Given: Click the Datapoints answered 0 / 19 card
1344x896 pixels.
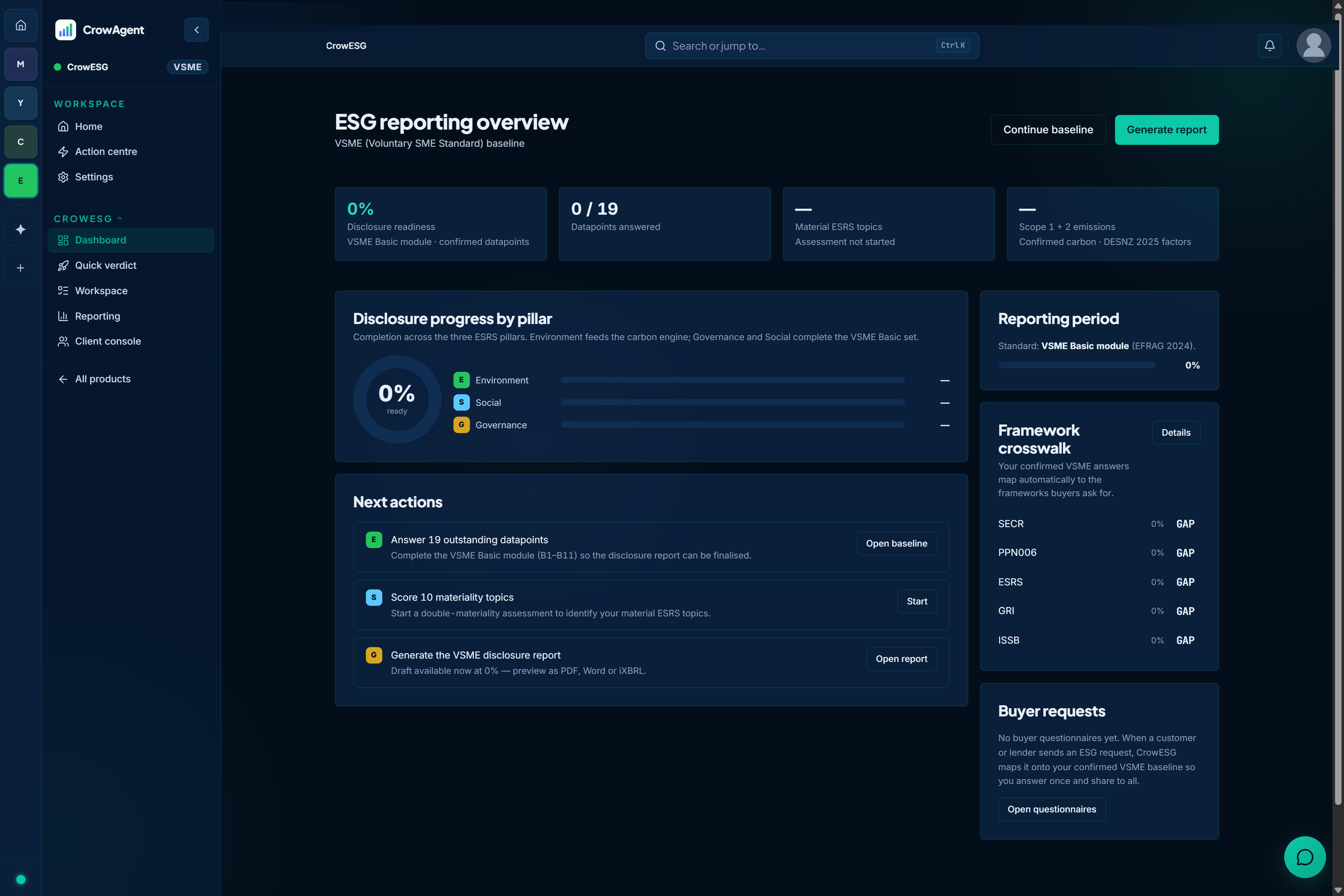Looking at the screenshot, I should coord(665,224).
